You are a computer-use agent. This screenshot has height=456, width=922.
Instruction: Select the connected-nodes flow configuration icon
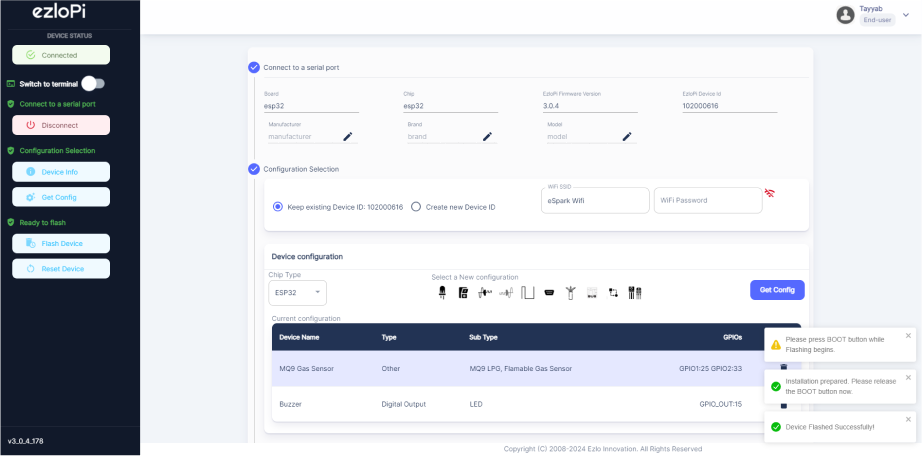click(613, 292)
